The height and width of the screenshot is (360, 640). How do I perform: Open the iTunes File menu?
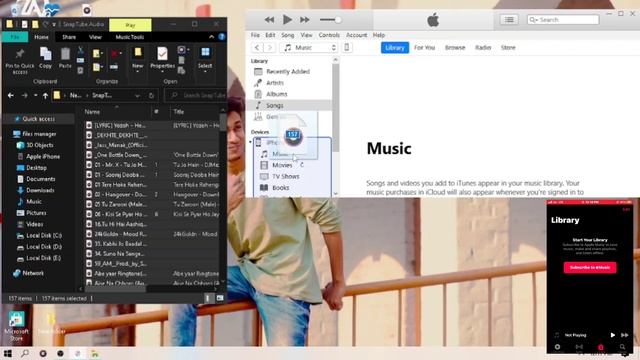[x=255, y=35]
